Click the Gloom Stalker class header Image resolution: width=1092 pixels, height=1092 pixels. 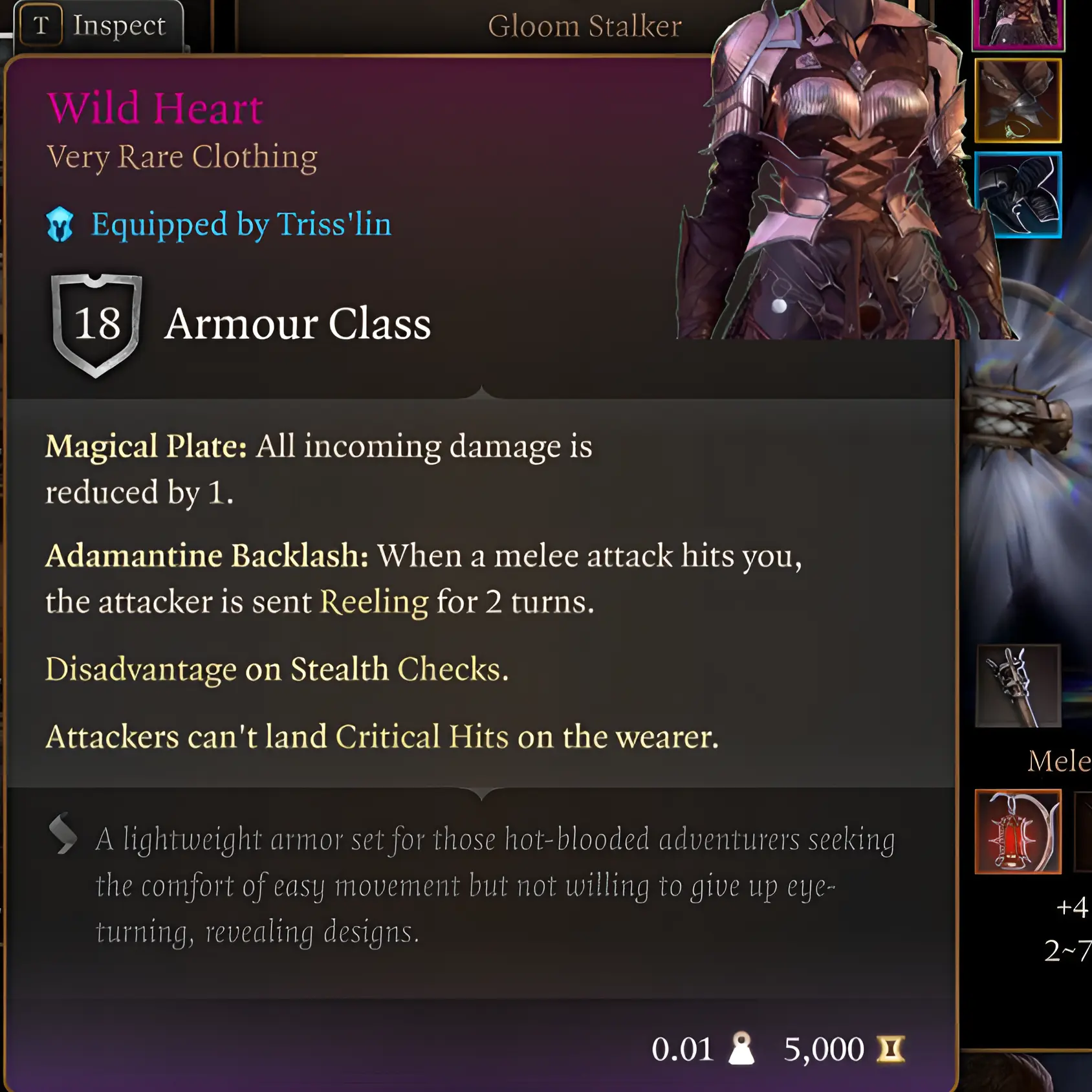click(x=585, y=27)
